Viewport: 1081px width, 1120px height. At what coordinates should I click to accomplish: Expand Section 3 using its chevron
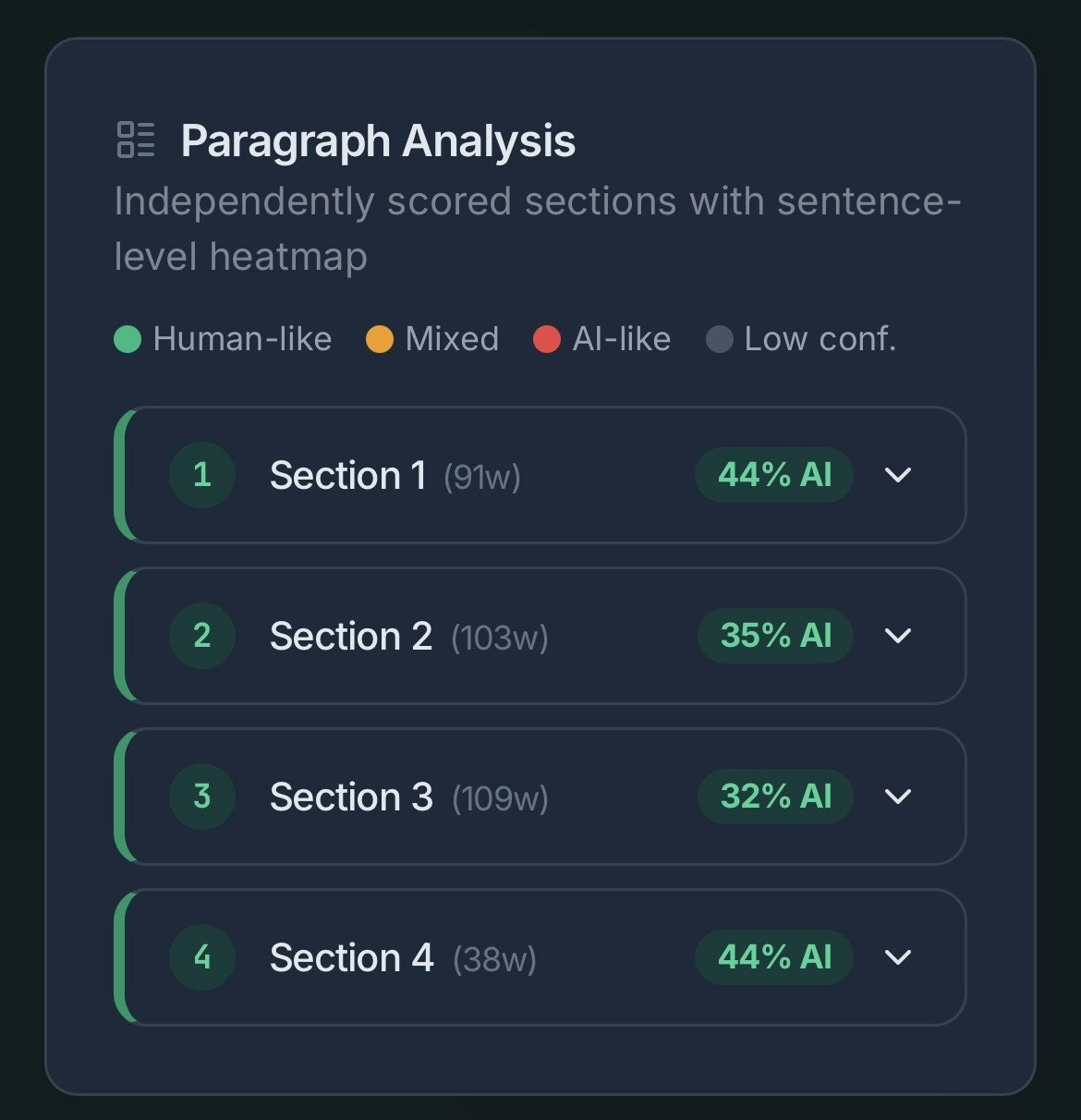898,797
